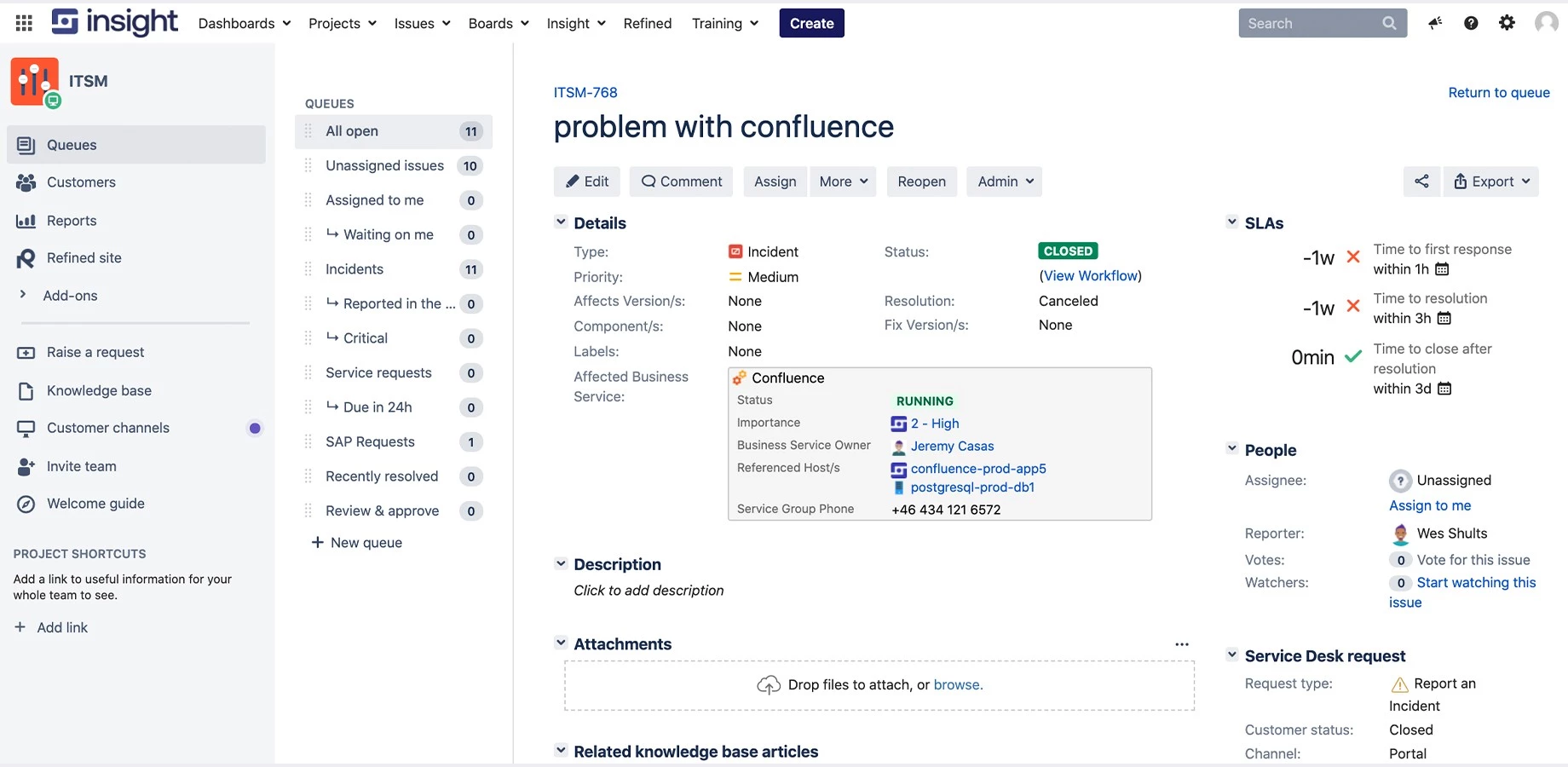Click the ITSM project avatar icon
1568x767 pixels.
tap(35, 82)
